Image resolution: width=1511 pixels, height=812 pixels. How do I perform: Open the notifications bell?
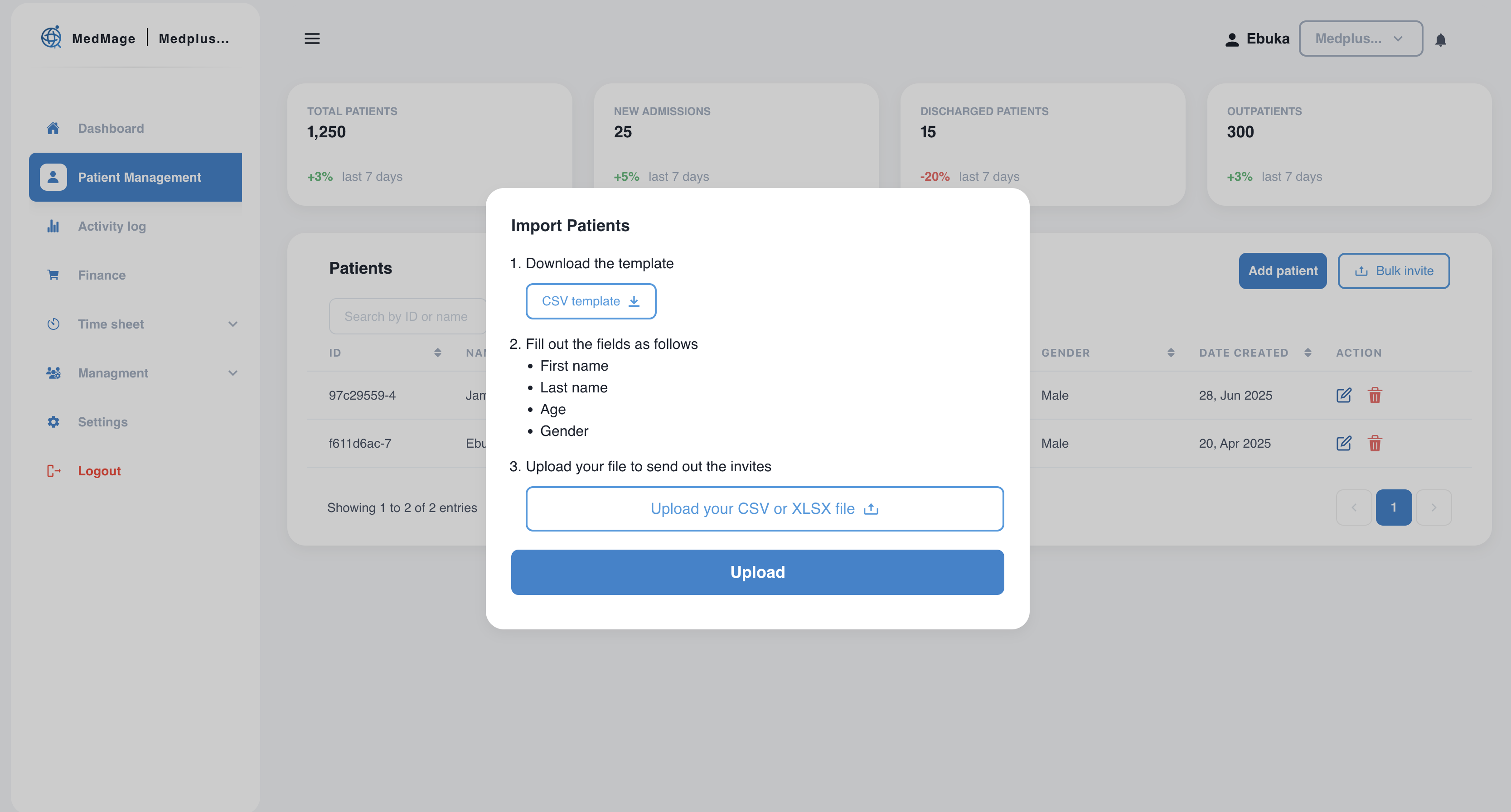pyautogui.click(x=1440, y=40)
